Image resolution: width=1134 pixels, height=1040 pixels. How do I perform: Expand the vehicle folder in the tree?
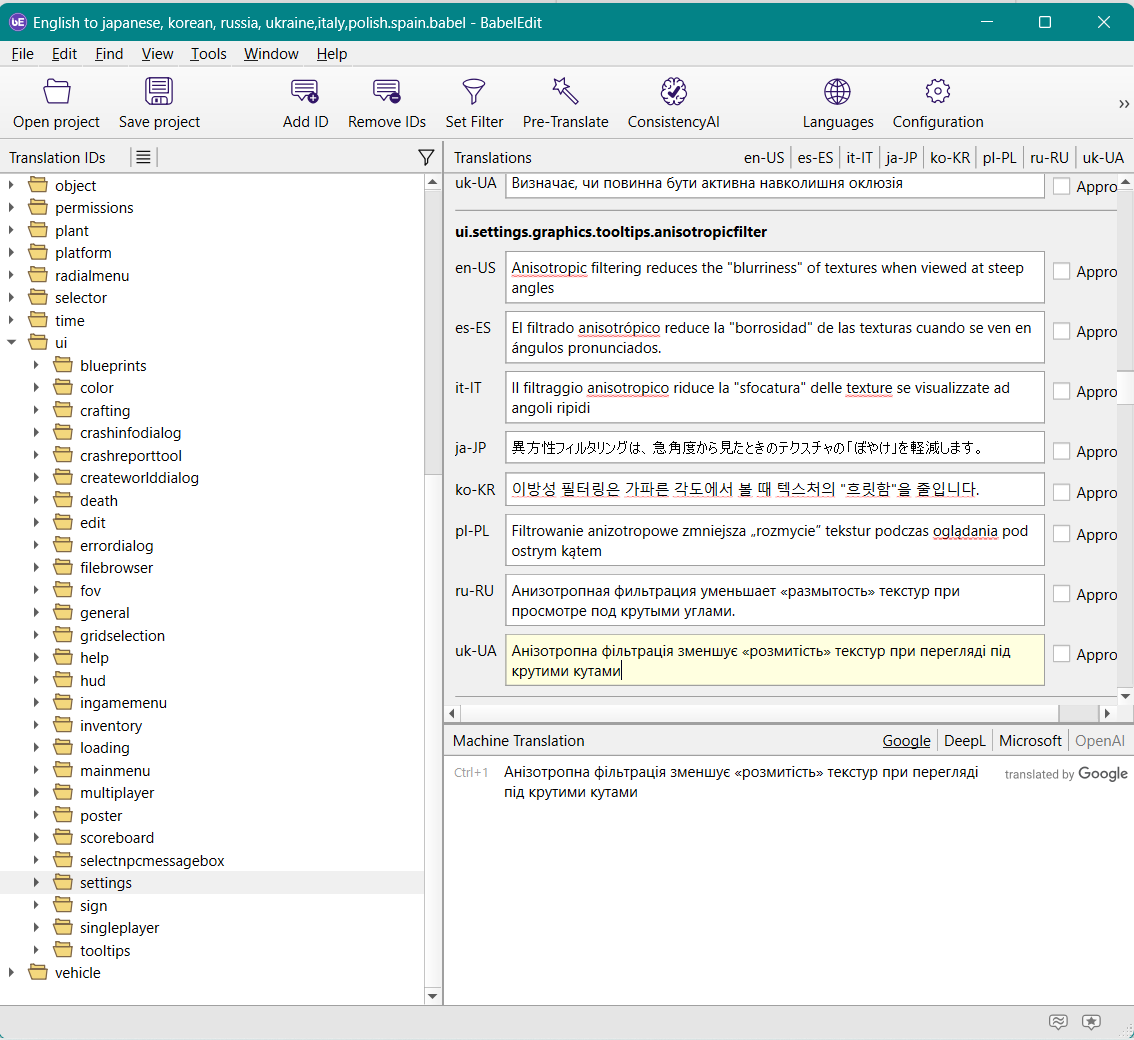[x=12, y=973]
